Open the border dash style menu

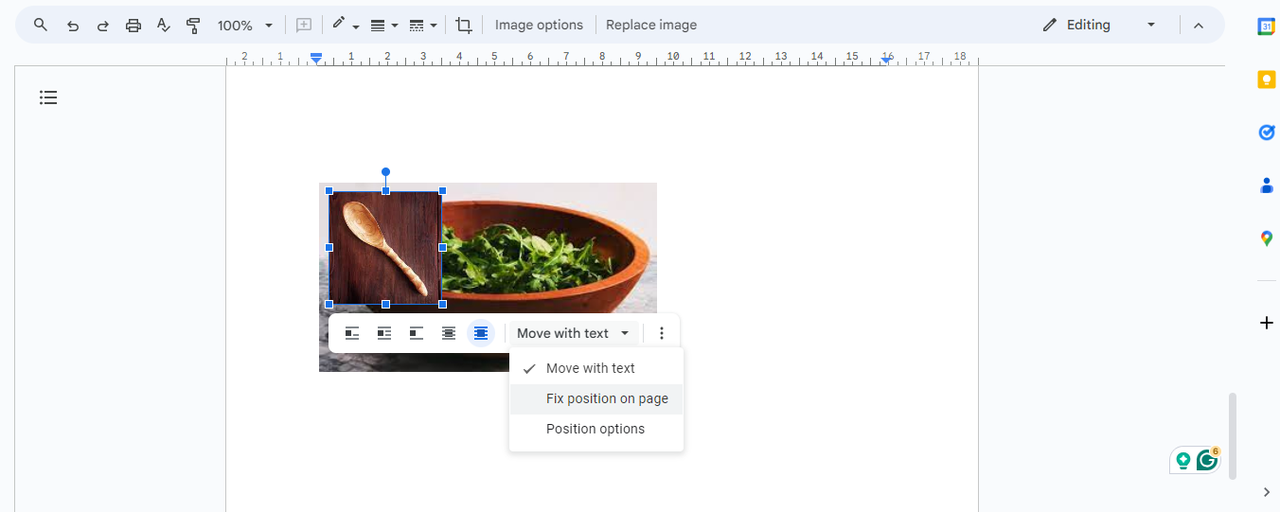pyautogui.click(x=417, y=25)
